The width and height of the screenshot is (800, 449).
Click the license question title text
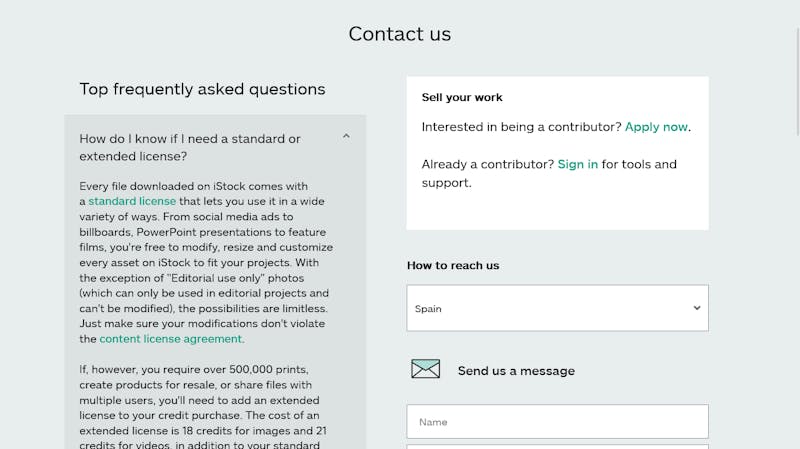[190, 147]
